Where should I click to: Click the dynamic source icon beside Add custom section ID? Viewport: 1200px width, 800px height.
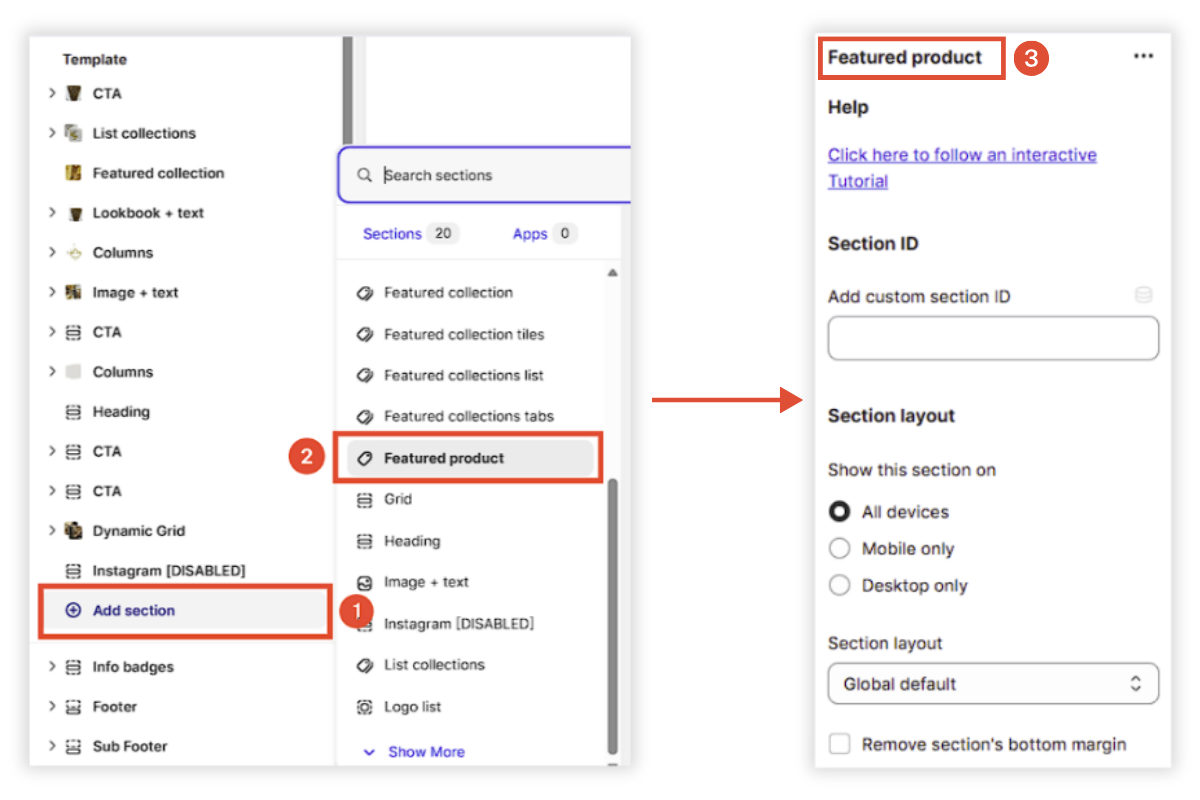pos(1144,294)
